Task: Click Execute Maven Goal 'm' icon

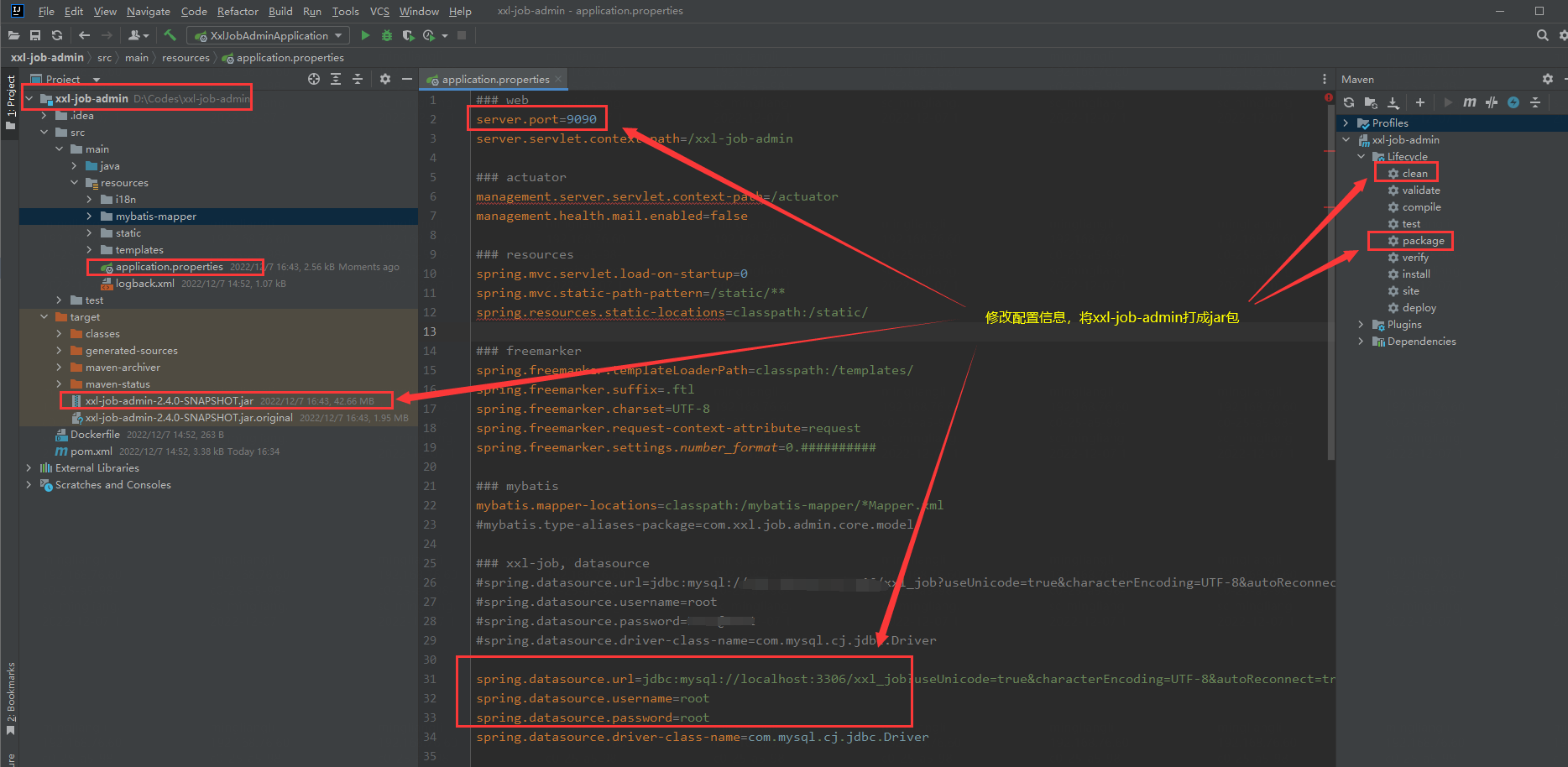Action: pos(1470,102)
